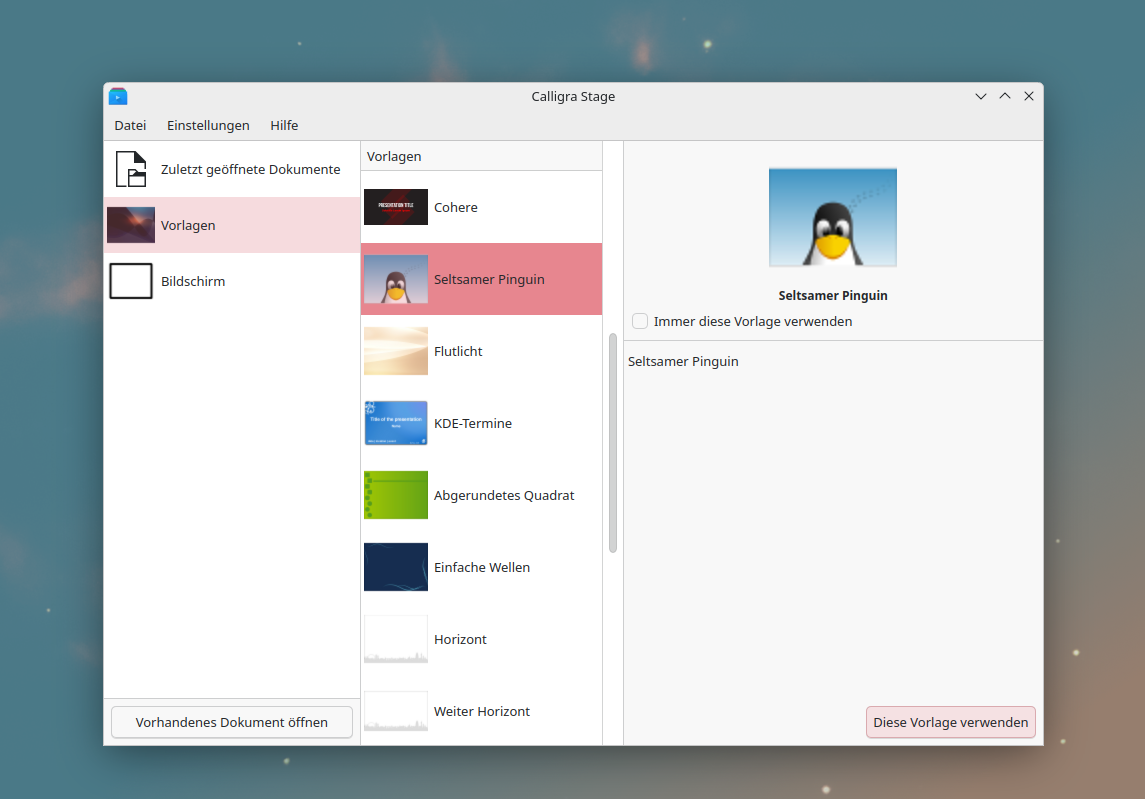Click the large penguin preview image
Screen dimensions: 1145x799
832,218
